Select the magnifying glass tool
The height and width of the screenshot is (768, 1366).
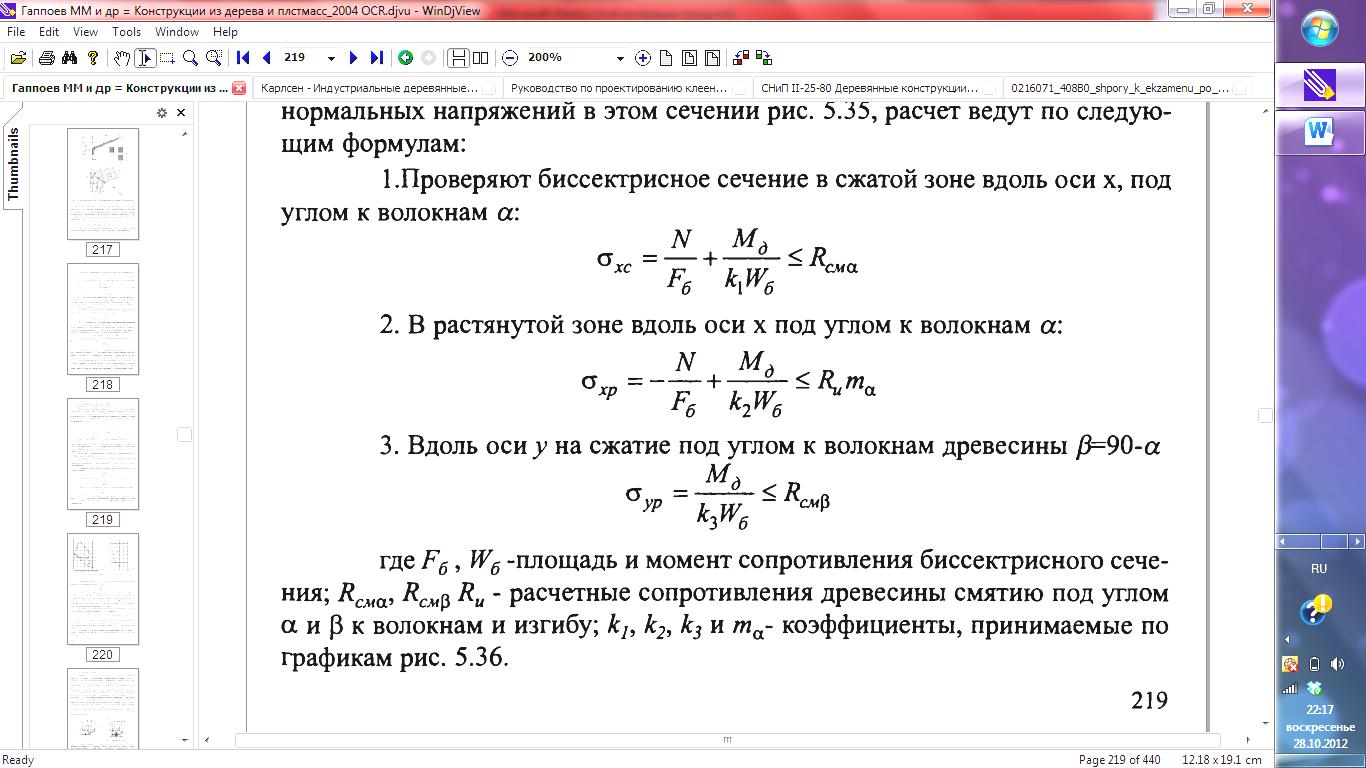pos(190,58)
